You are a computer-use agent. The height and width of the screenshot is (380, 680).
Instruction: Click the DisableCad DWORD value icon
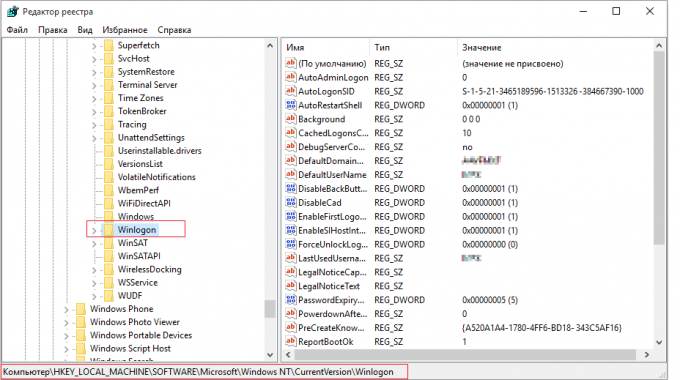[x=291, y=202]
